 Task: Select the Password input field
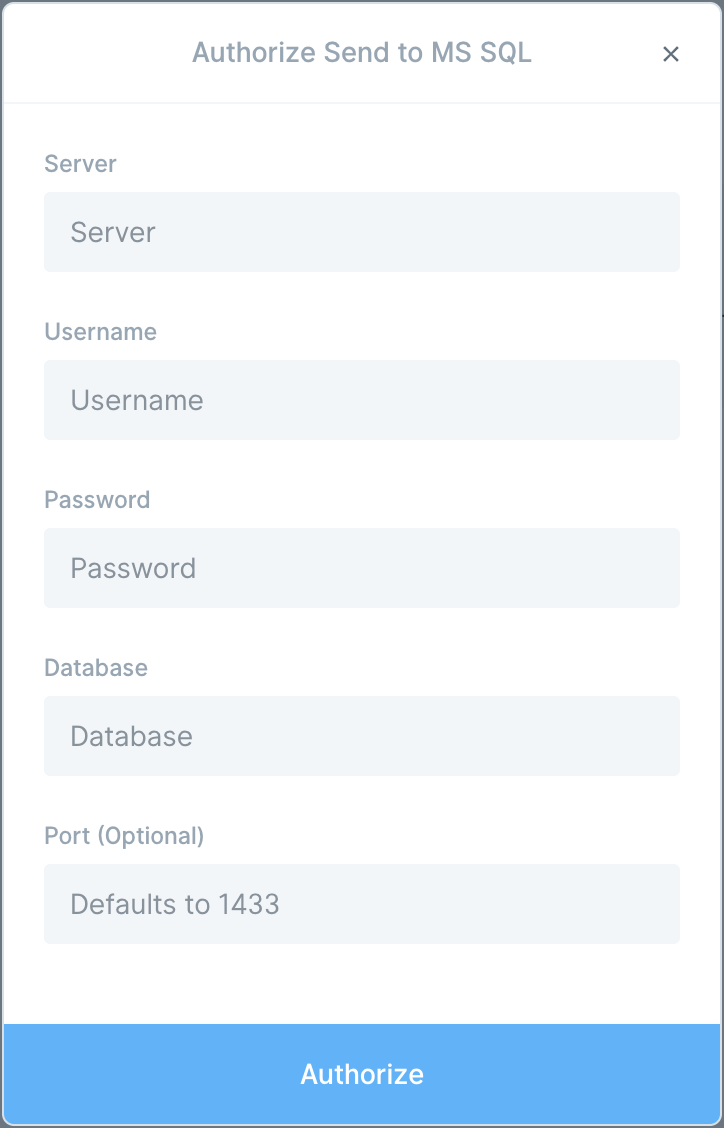point(362,568)
